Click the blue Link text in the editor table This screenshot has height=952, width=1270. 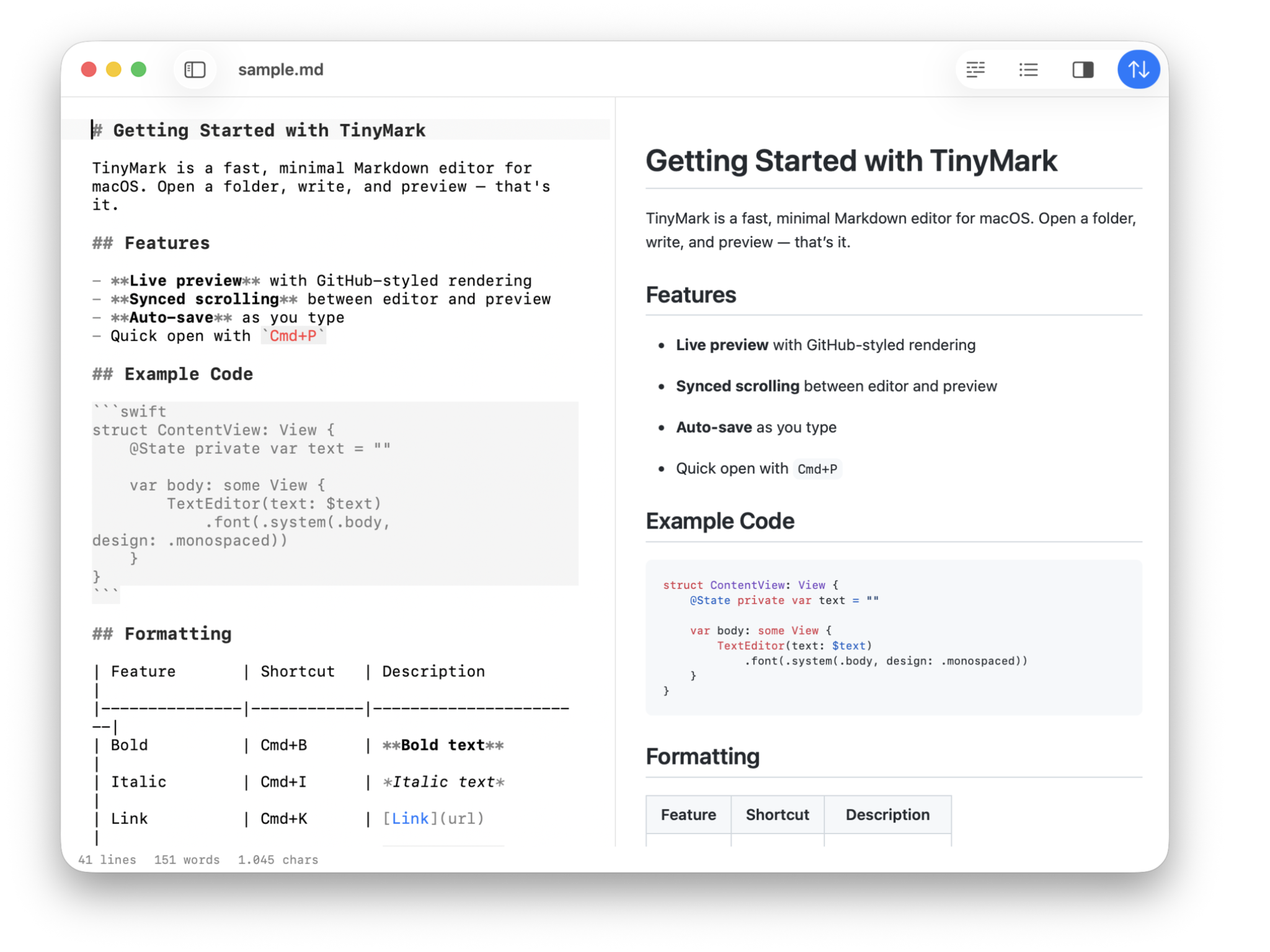point(409,818)
